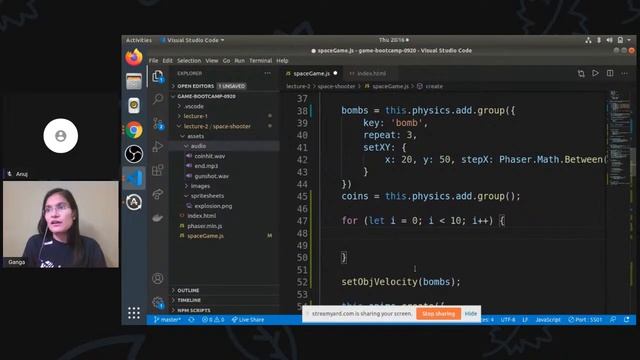Open explosion.png in explorer

pos(213,206)
